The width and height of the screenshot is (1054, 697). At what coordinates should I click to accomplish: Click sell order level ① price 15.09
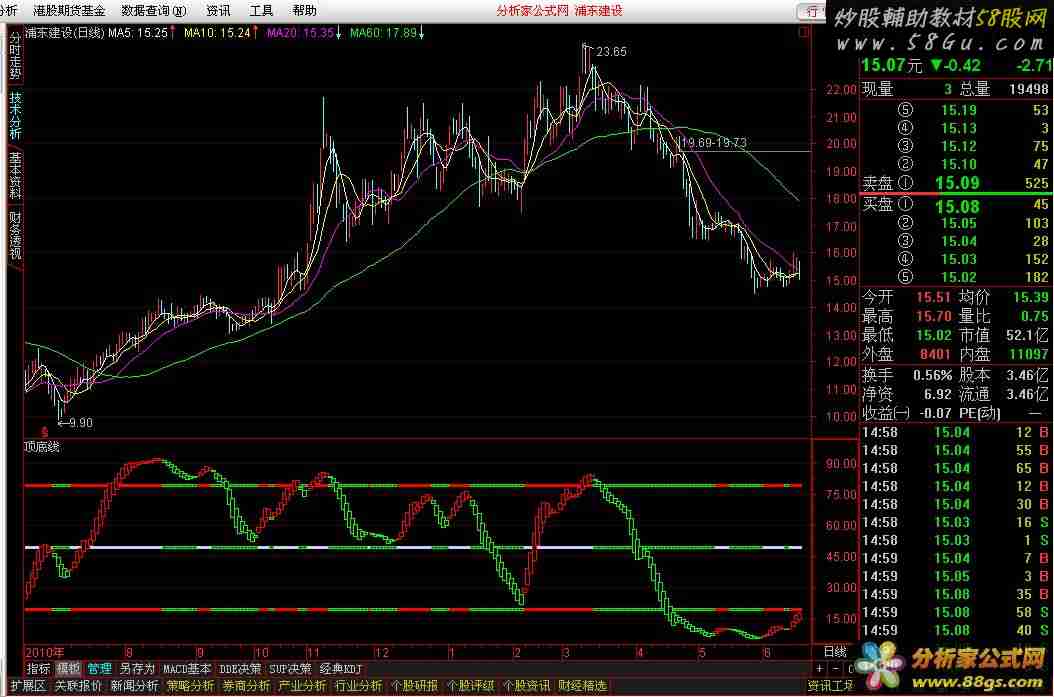(957, 183)
